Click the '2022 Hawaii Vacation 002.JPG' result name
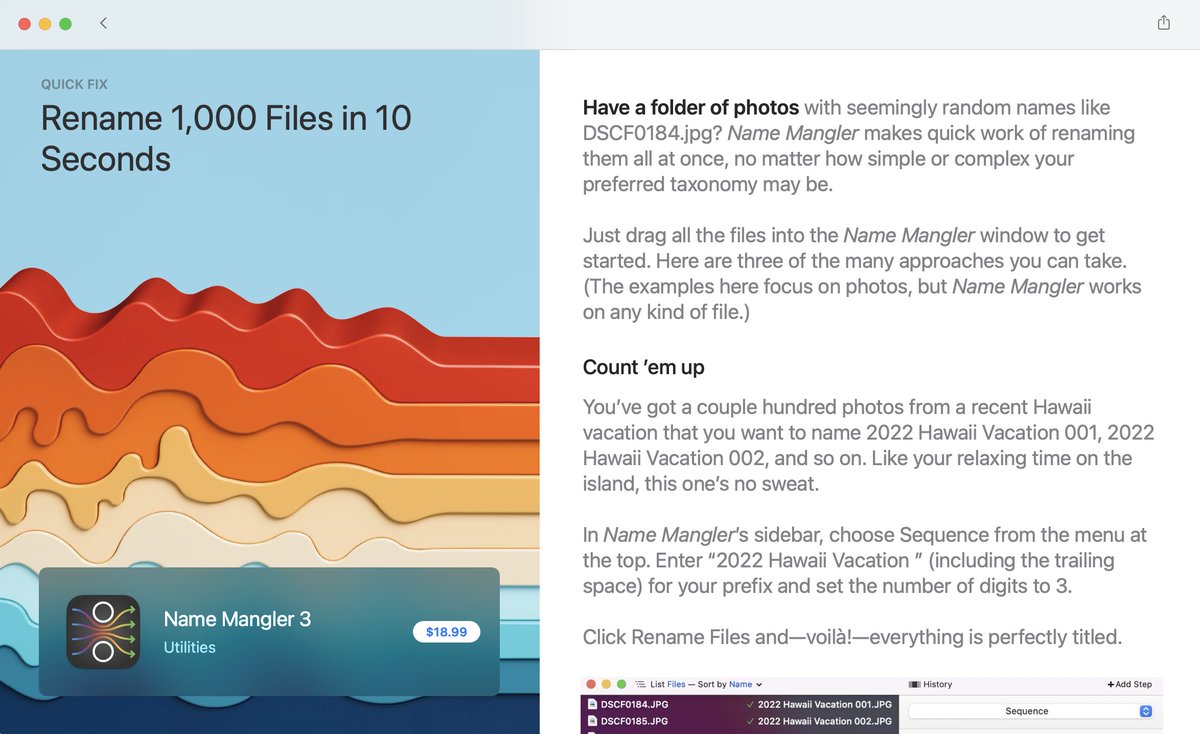This screenshot has height=734, width=1200. (825, 721)
